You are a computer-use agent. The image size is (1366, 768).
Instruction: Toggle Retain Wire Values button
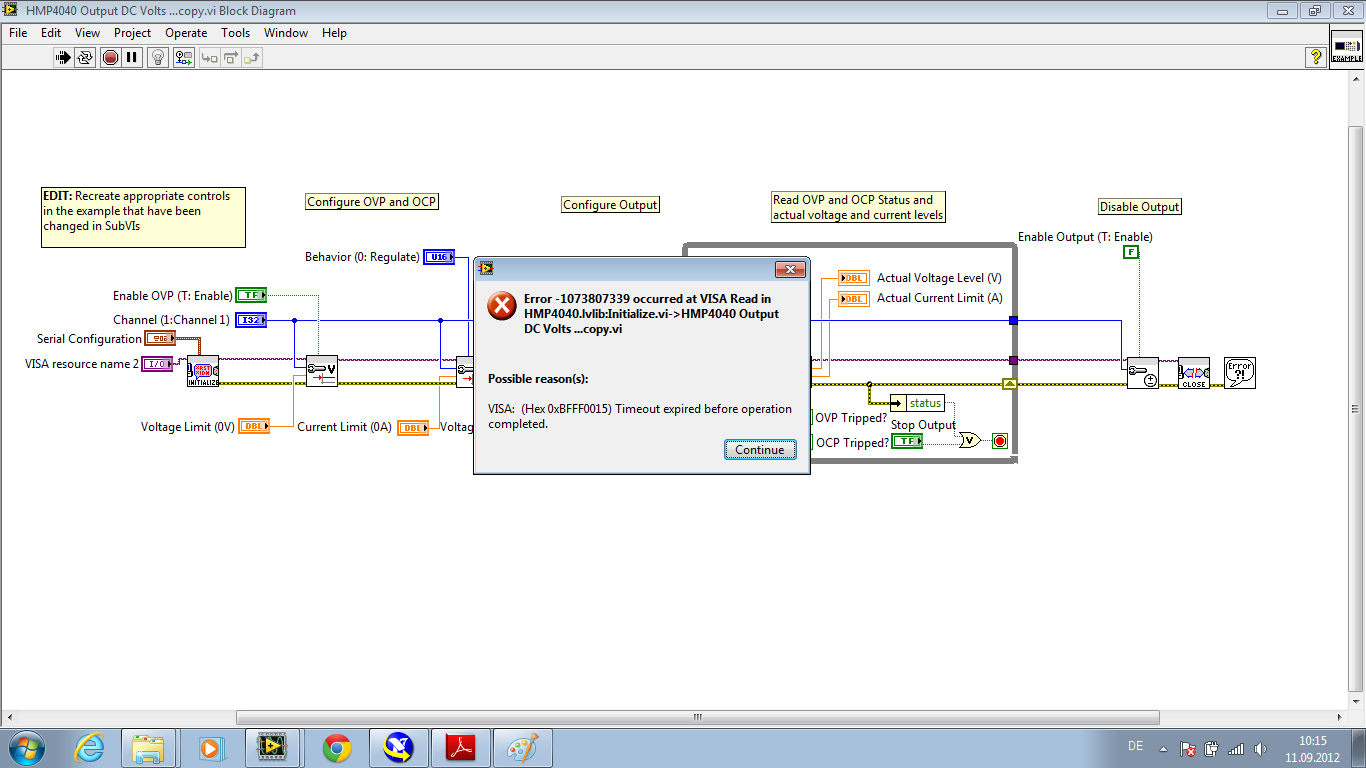coord(184,57)
